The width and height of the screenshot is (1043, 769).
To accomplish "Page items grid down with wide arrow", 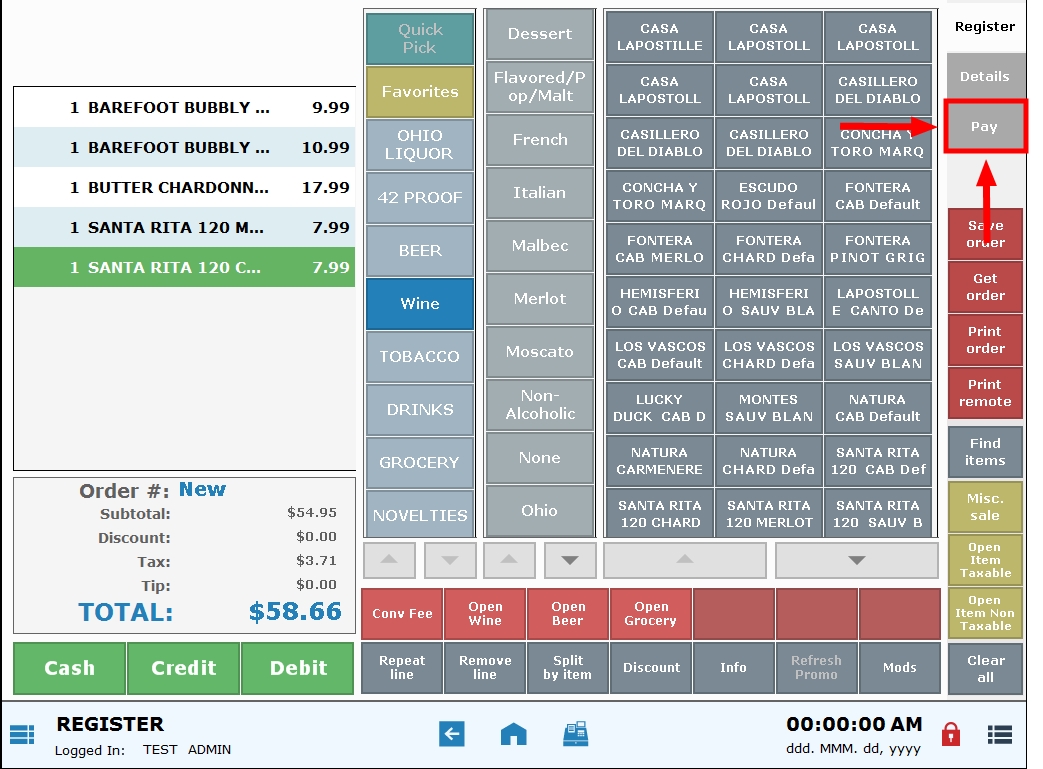I will click(x=857, y=560).
